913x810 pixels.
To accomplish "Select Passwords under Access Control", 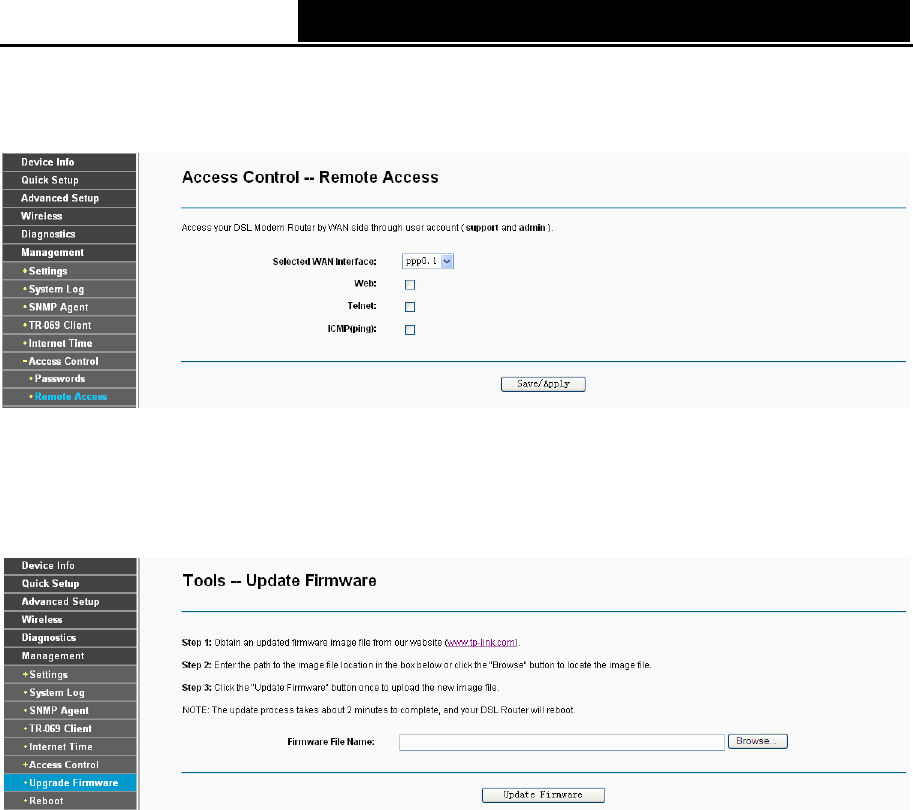I will pos(59,379).
